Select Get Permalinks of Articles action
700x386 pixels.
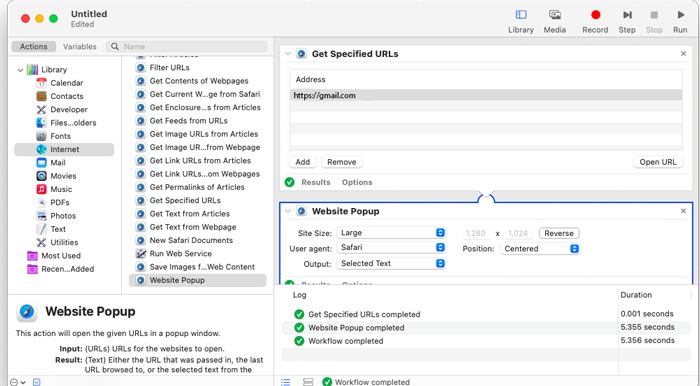pyautogui.click(x=197, y=187)
